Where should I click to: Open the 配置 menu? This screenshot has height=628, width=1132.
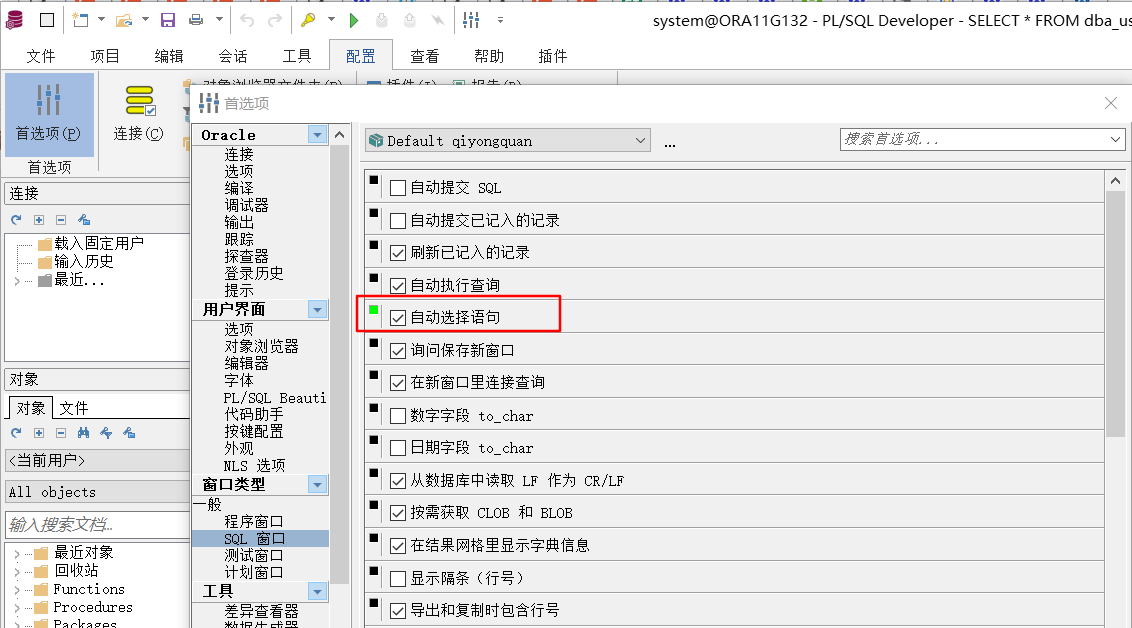point(360,56)
